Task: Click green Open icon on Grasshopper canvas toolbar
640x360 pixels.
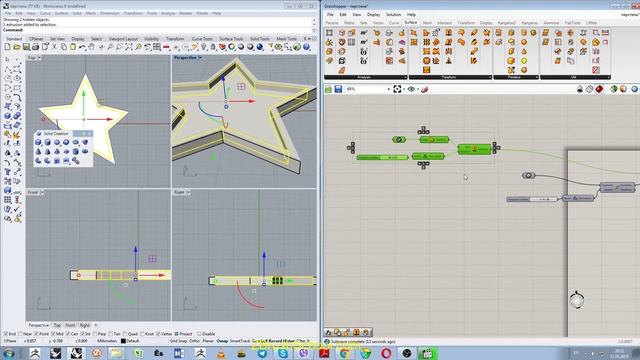Action: pos(329,89)
